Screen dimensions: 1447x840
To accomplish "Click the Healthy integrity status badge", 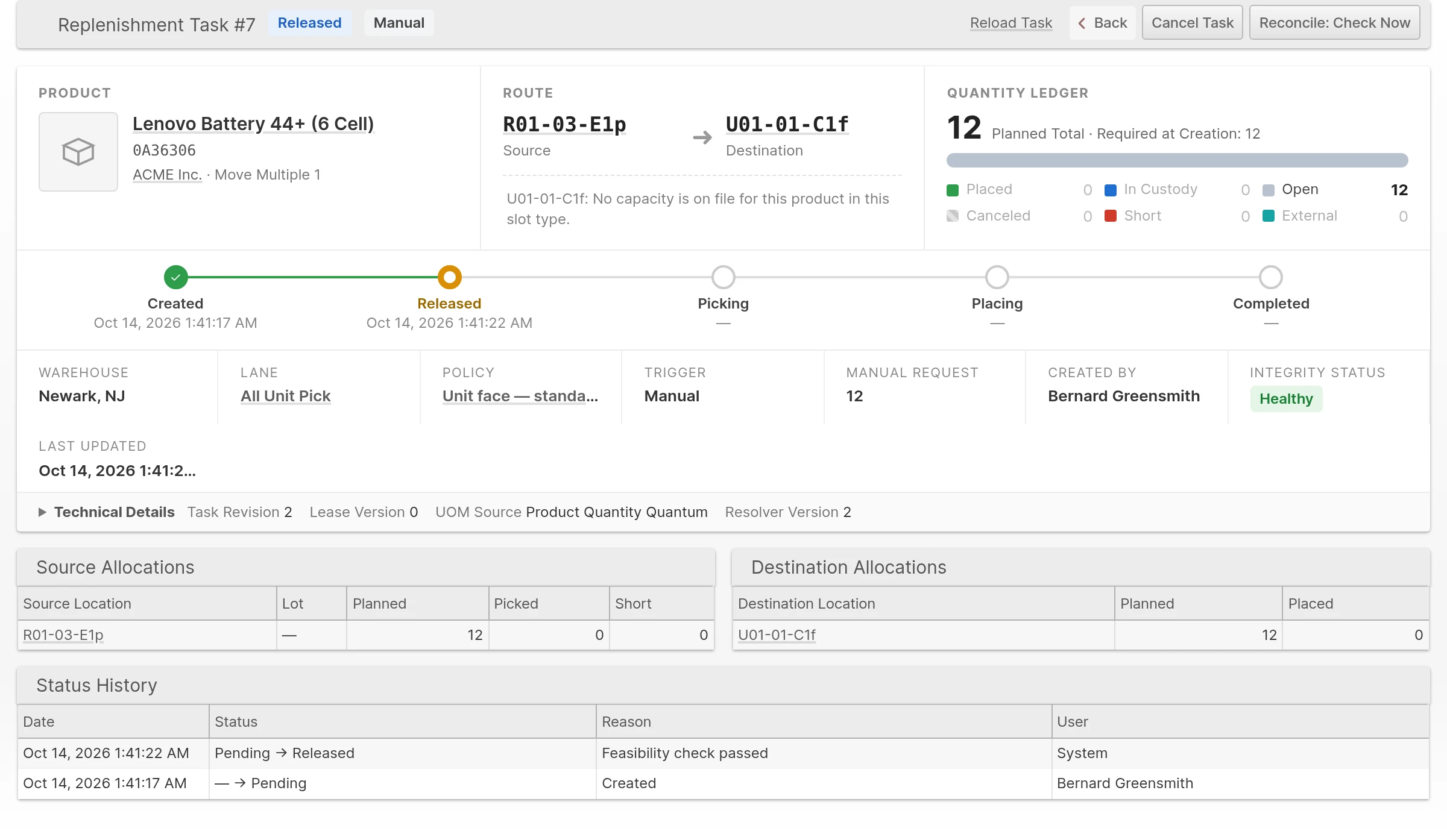I will point(1286,399).
